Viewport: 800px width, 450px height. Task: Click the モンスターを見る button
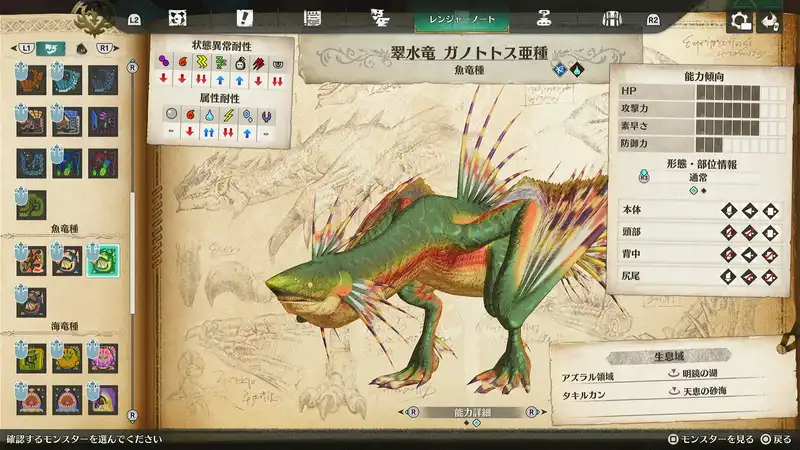pyautogui.click(x=711, y=439)
